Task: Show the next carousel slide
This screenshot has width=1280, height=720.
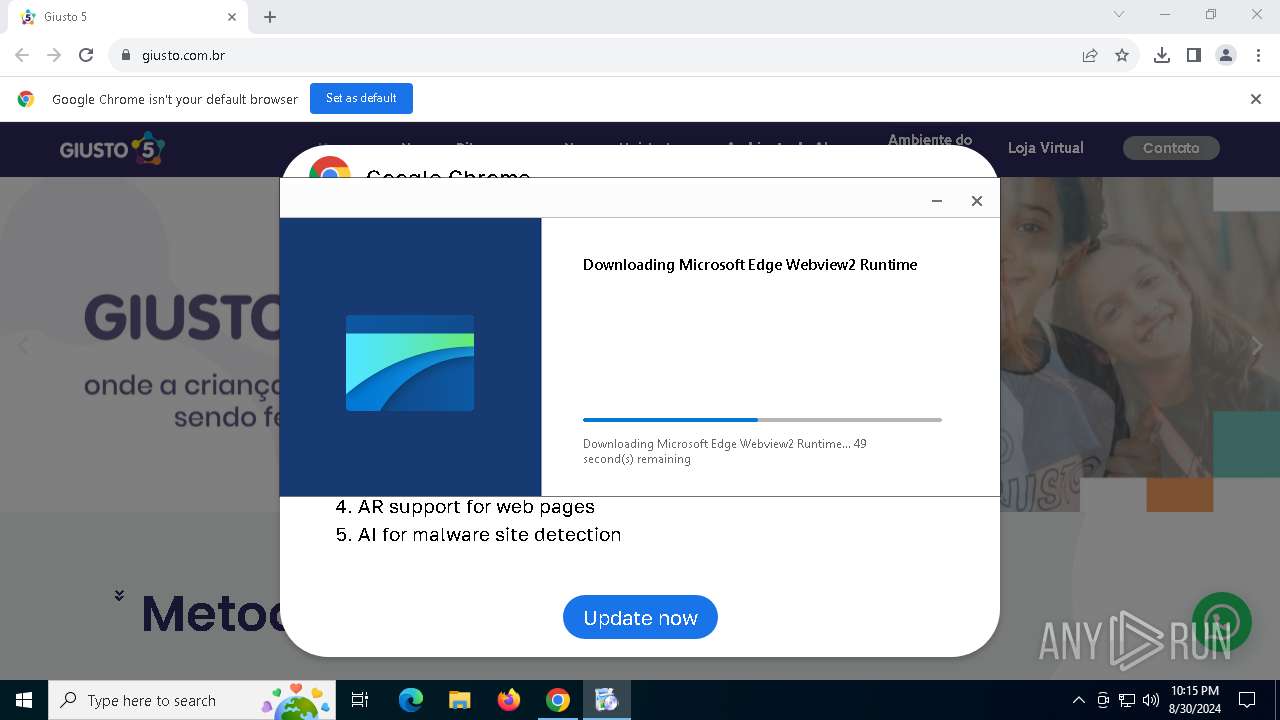Action: coord(1257,346)
